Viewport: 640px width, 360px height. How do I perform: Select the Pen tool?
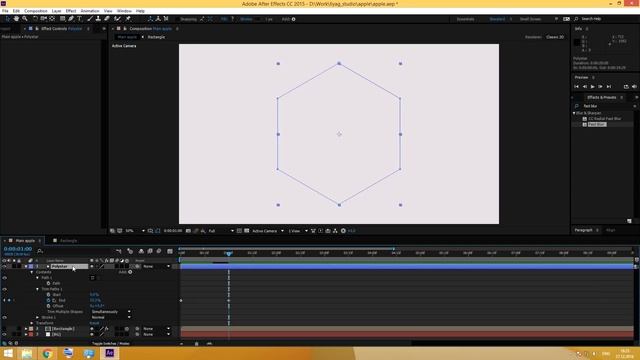71,19
